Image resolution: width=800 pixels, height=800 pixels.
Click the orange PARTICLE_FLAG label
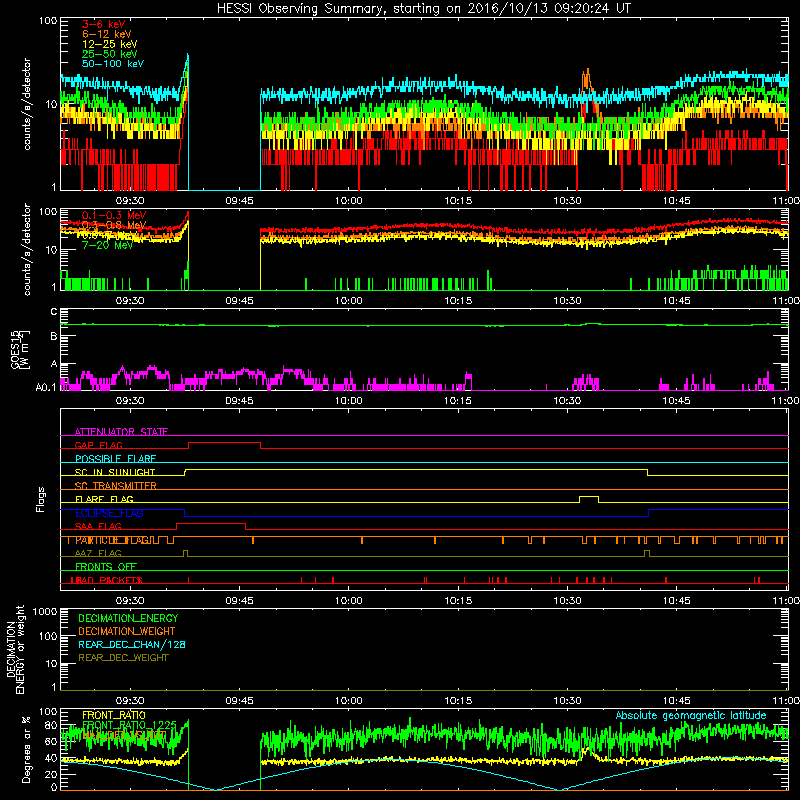[112, 540]
